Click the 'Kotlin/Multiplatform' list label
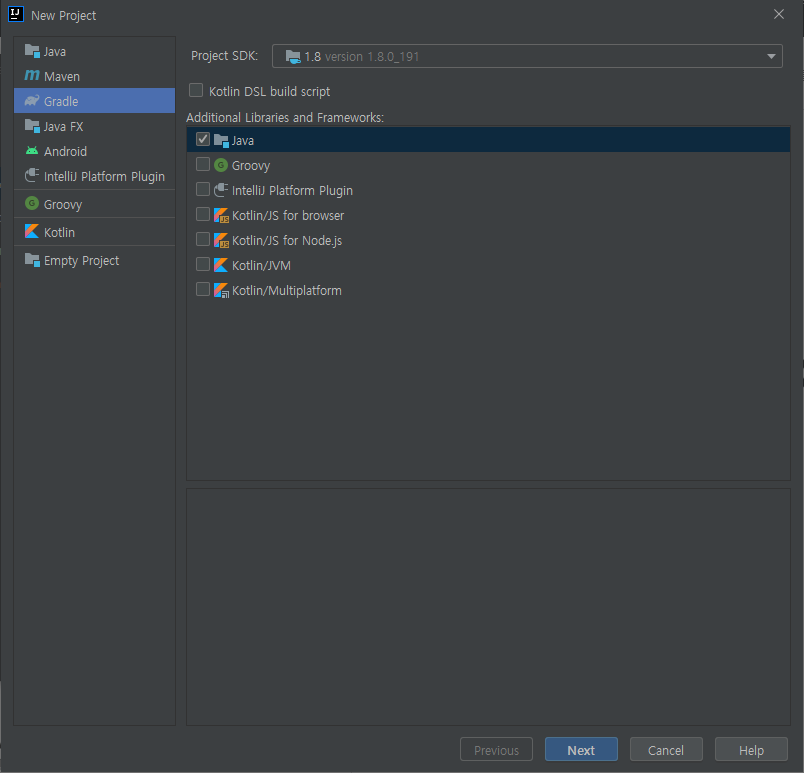Screen dimensions: 804x773 pos(287,291)
